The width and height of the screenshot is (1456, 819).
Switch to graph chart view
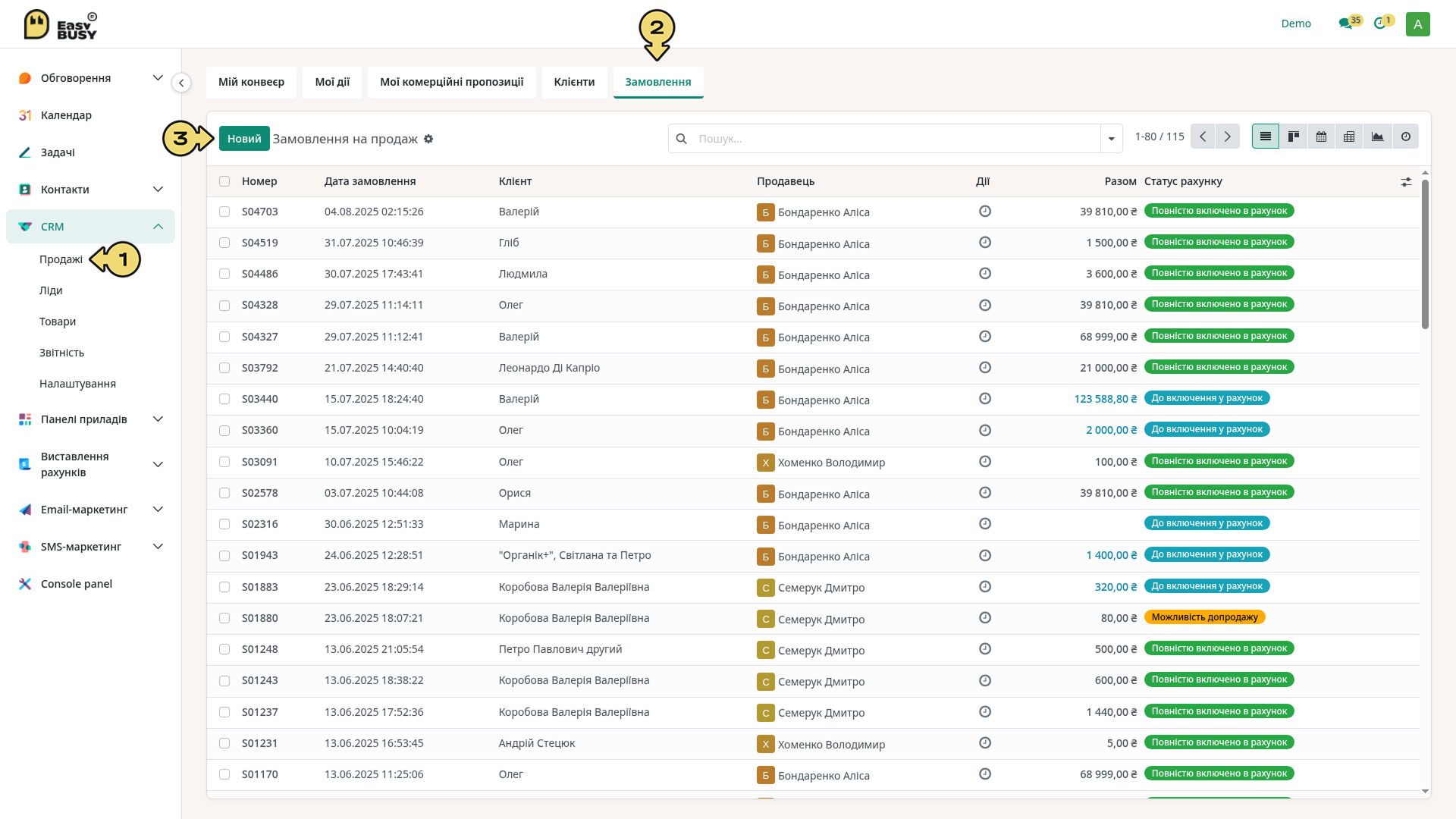pyautogui.click(x=1377, y=137)
